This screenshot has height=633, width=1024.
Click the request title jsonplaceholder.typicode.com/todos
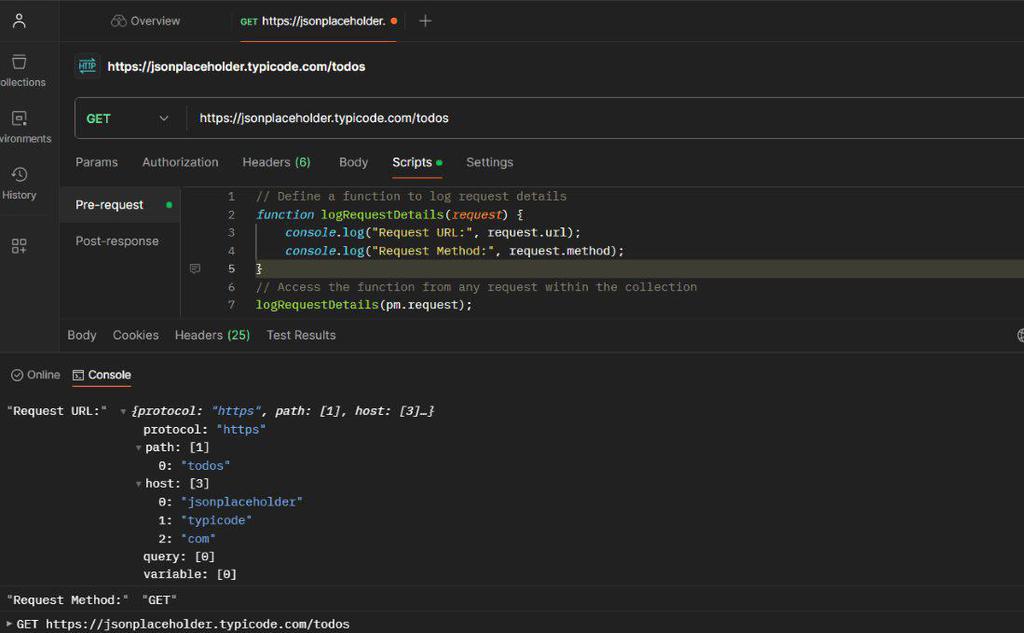pos(236,67)
